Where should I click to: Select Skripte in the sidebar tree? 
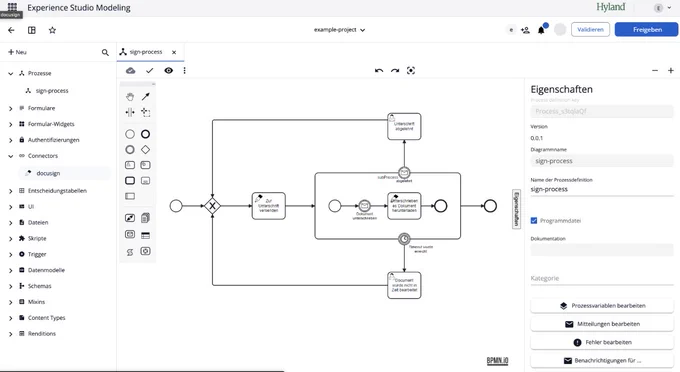(x=37, y=238)
